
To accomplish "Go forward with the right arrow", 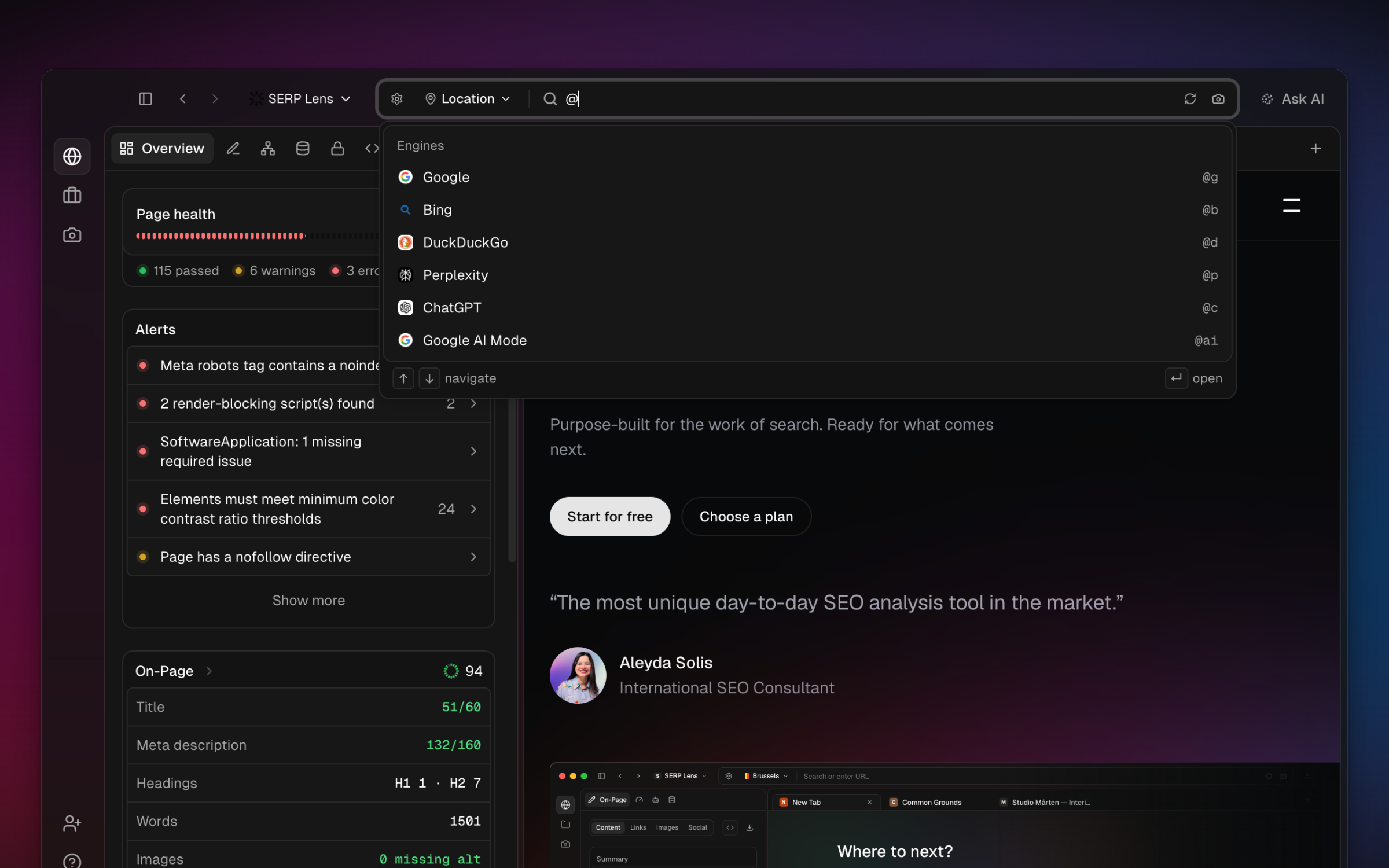I will click(x=215, y=99).
